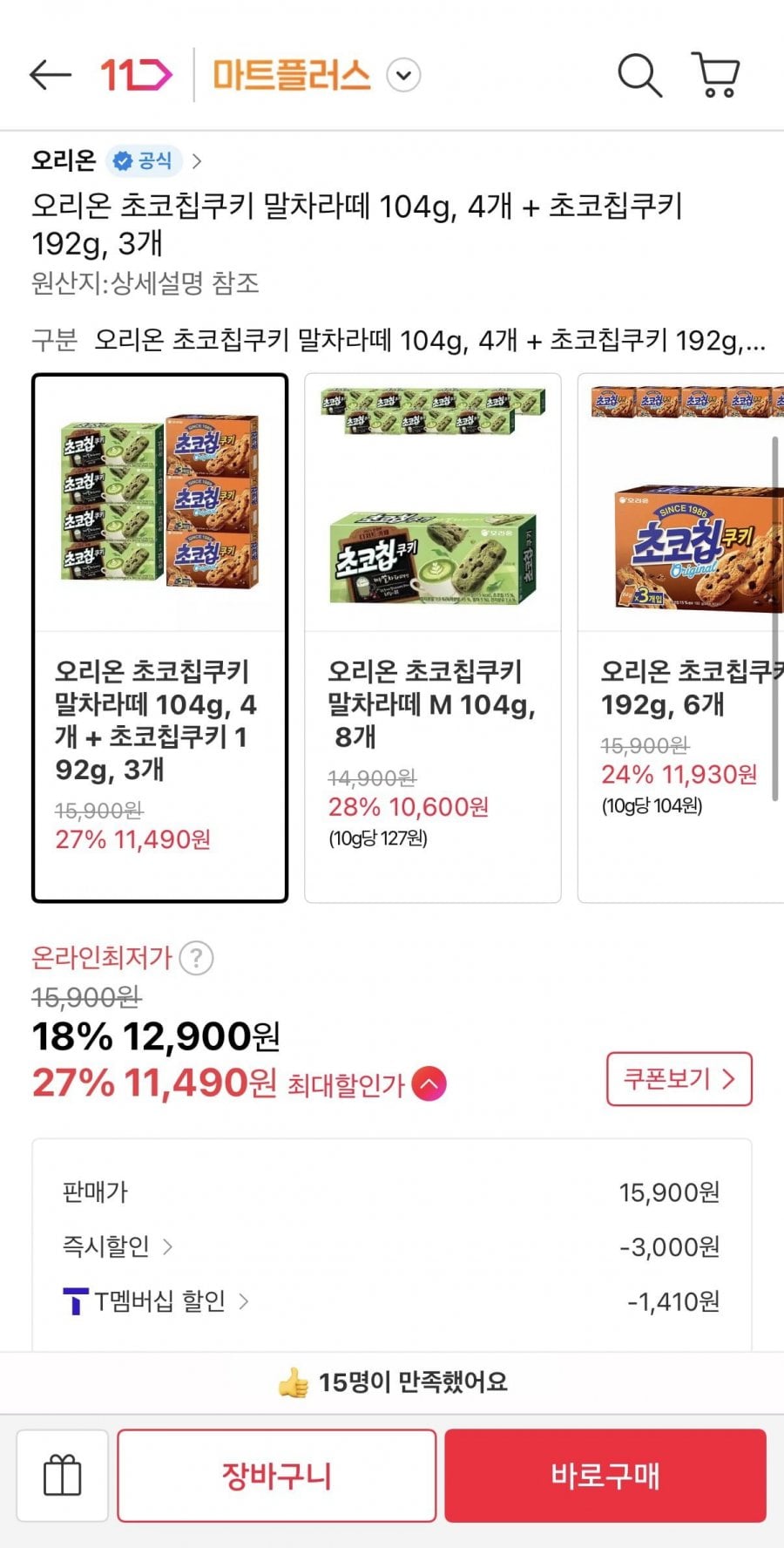
Task: Add to cart with 장바구니 button
Action: point(276,1476)
